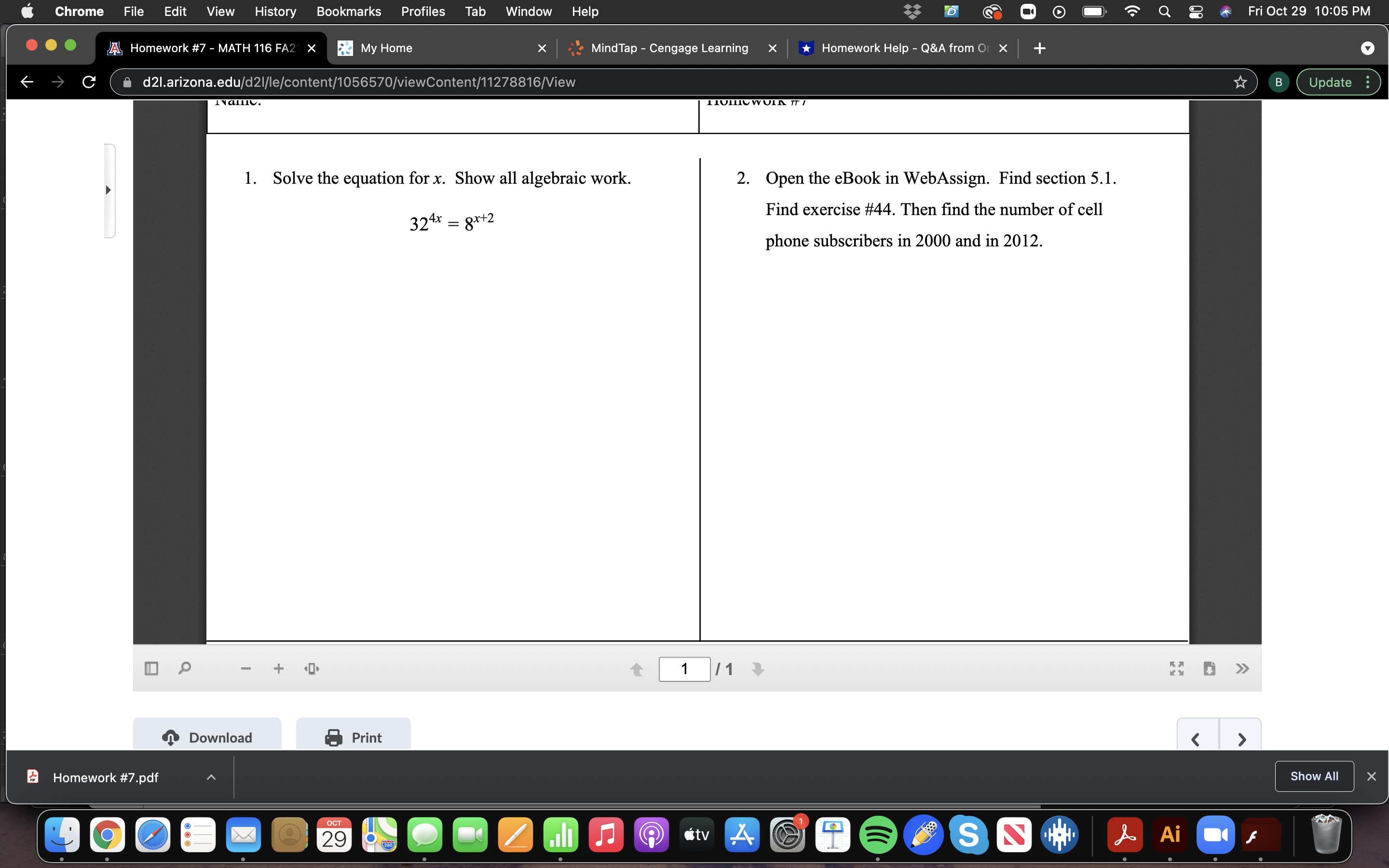Open Adobe Acrobat from the Dock
Screen dimensions: 1389x868
(1124, 835)
